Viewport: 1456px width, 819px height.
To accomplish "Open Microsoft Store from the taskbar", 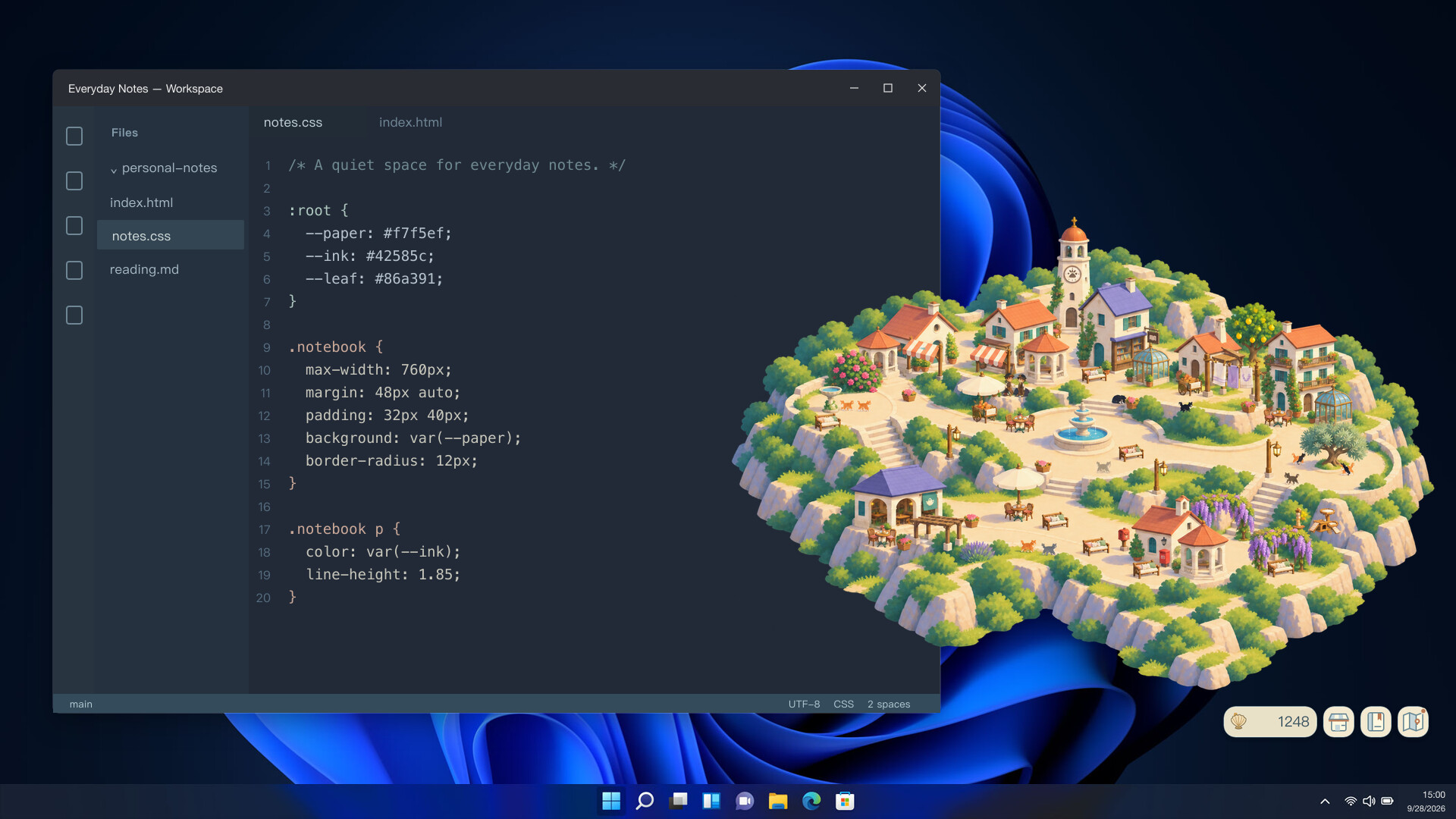I will point(845,801).
